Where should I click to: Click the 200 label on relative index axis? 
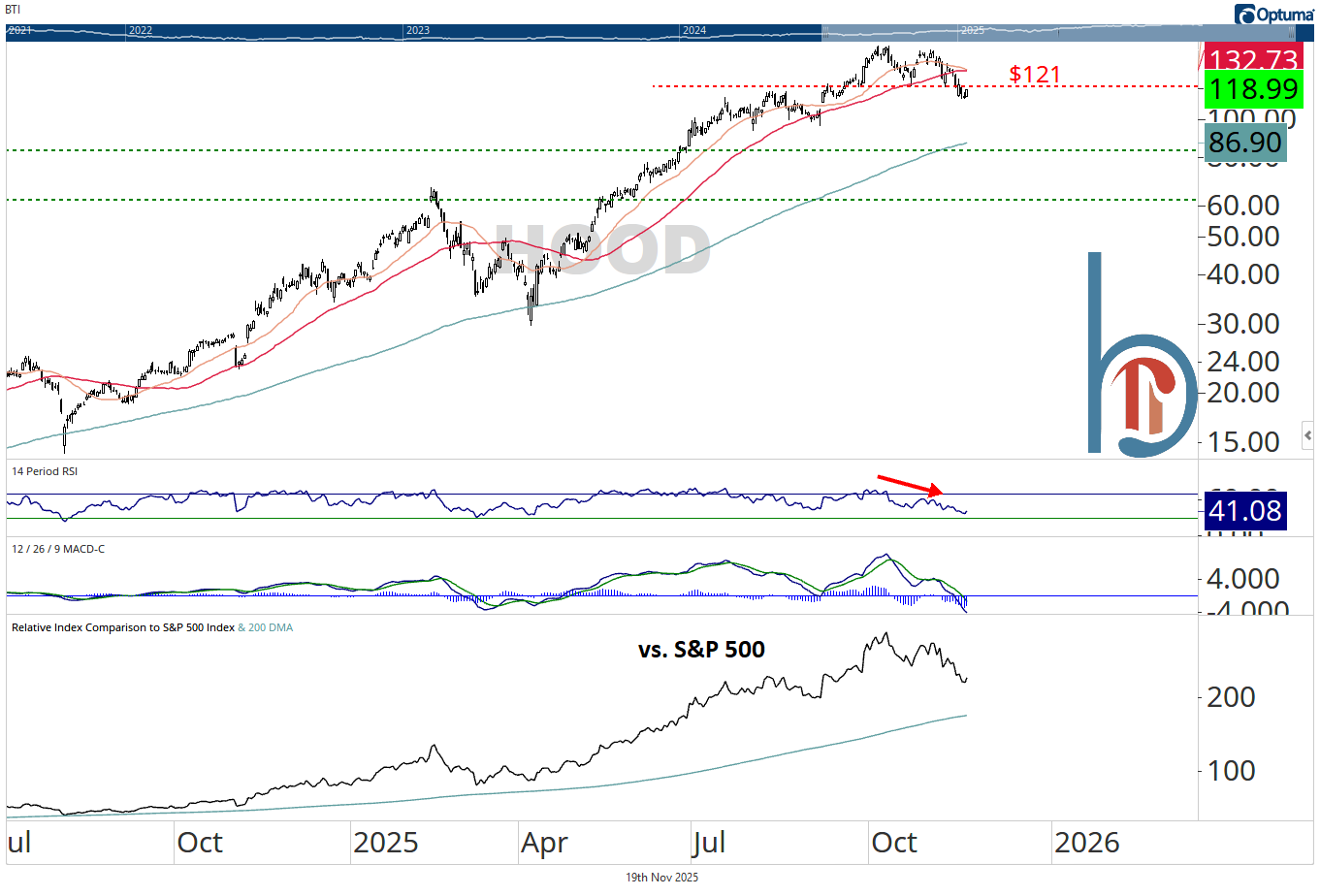coord(1231,697)
